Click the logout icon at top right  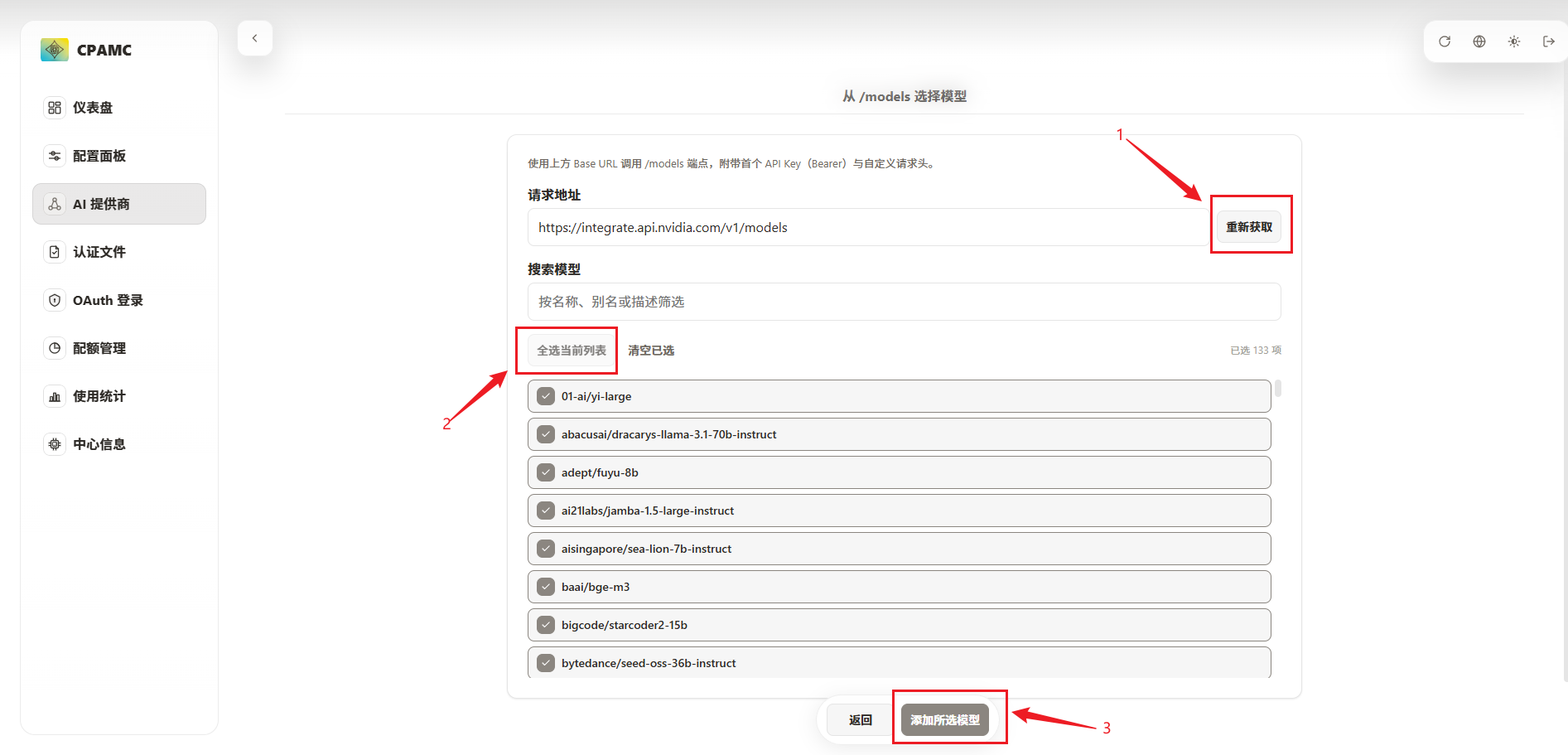(x=1548, y=41)
